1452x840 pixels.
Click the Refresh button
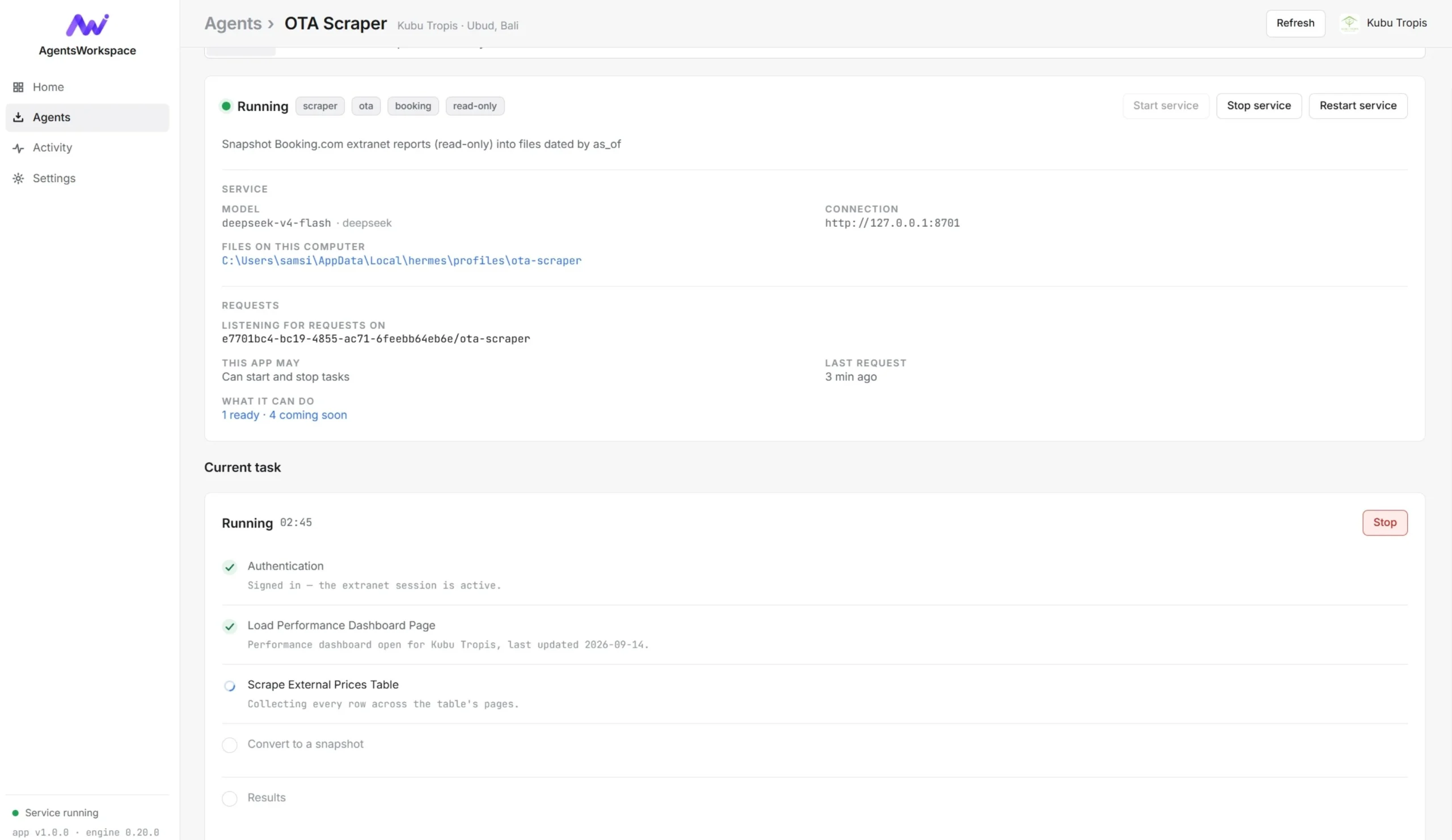coord(1295,23)
